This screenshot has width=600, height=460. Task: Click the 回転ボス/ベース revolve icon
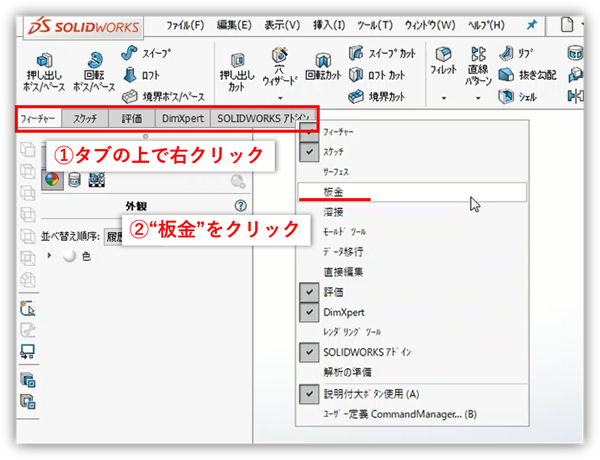point(94,60)
